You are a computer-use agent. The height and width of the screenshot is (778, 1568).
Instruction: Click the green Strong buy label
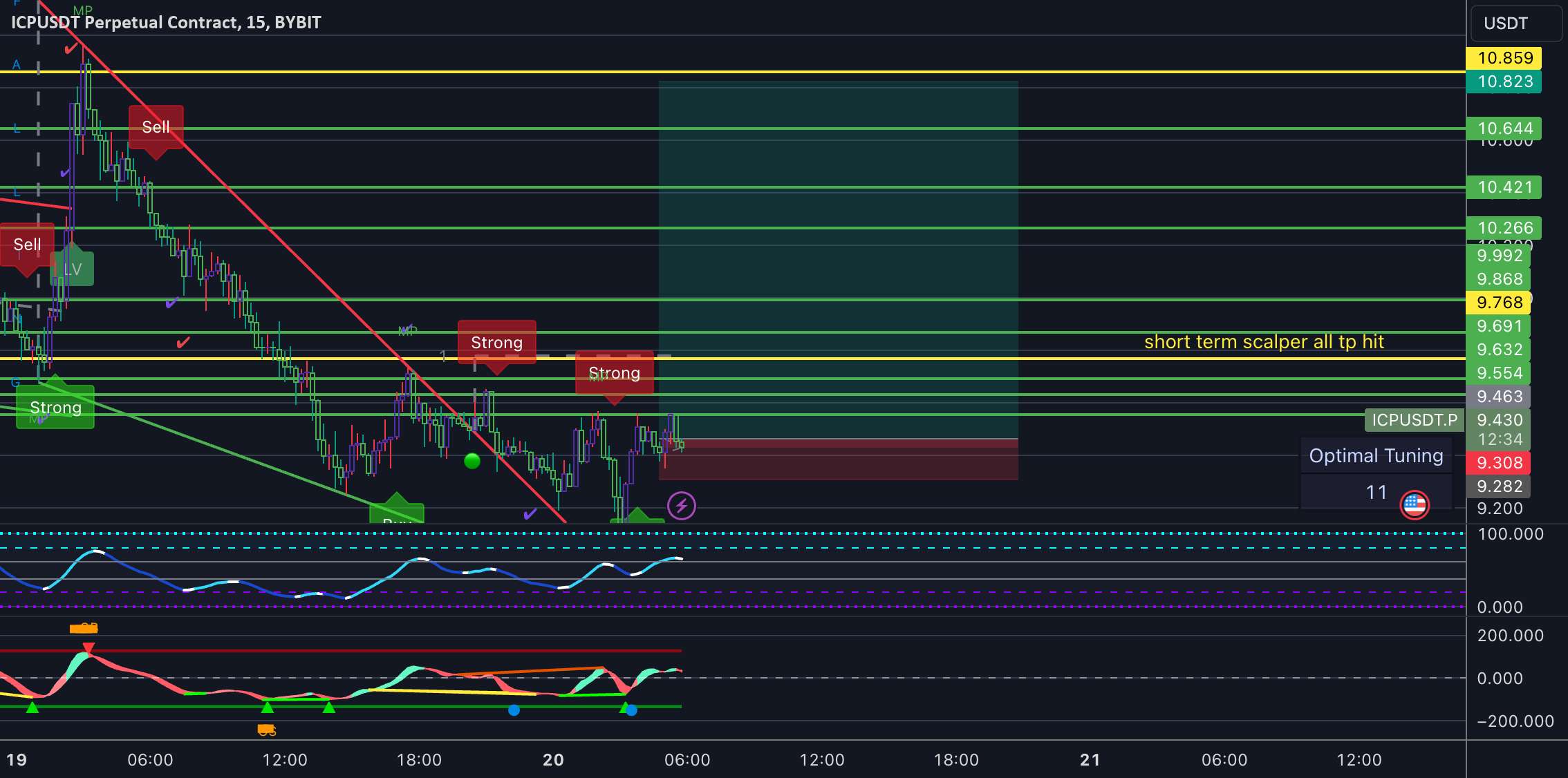click(x=55, y=407)
